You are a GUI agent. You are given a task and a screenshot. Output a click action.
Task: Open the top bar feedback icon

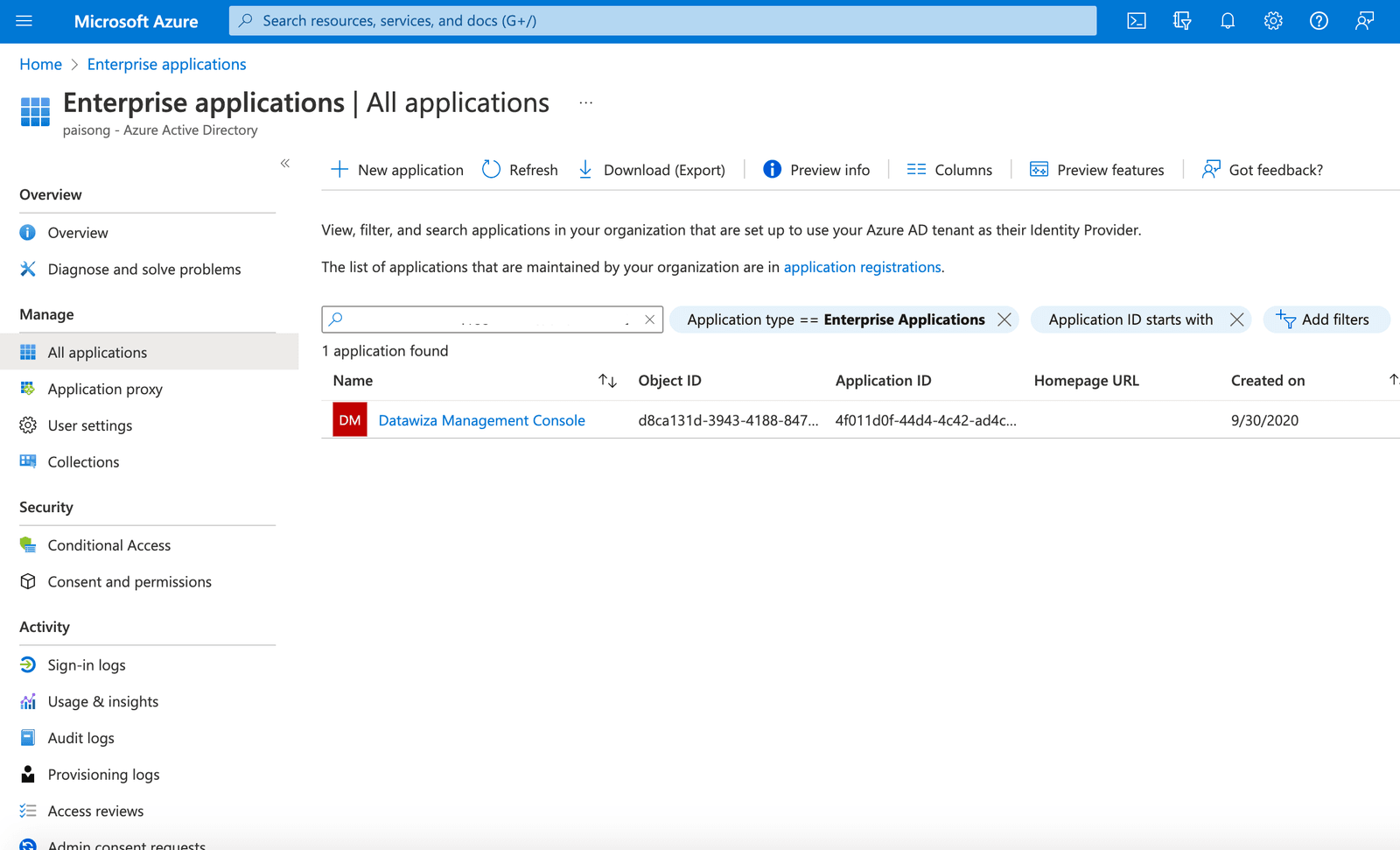[1364, 21]
